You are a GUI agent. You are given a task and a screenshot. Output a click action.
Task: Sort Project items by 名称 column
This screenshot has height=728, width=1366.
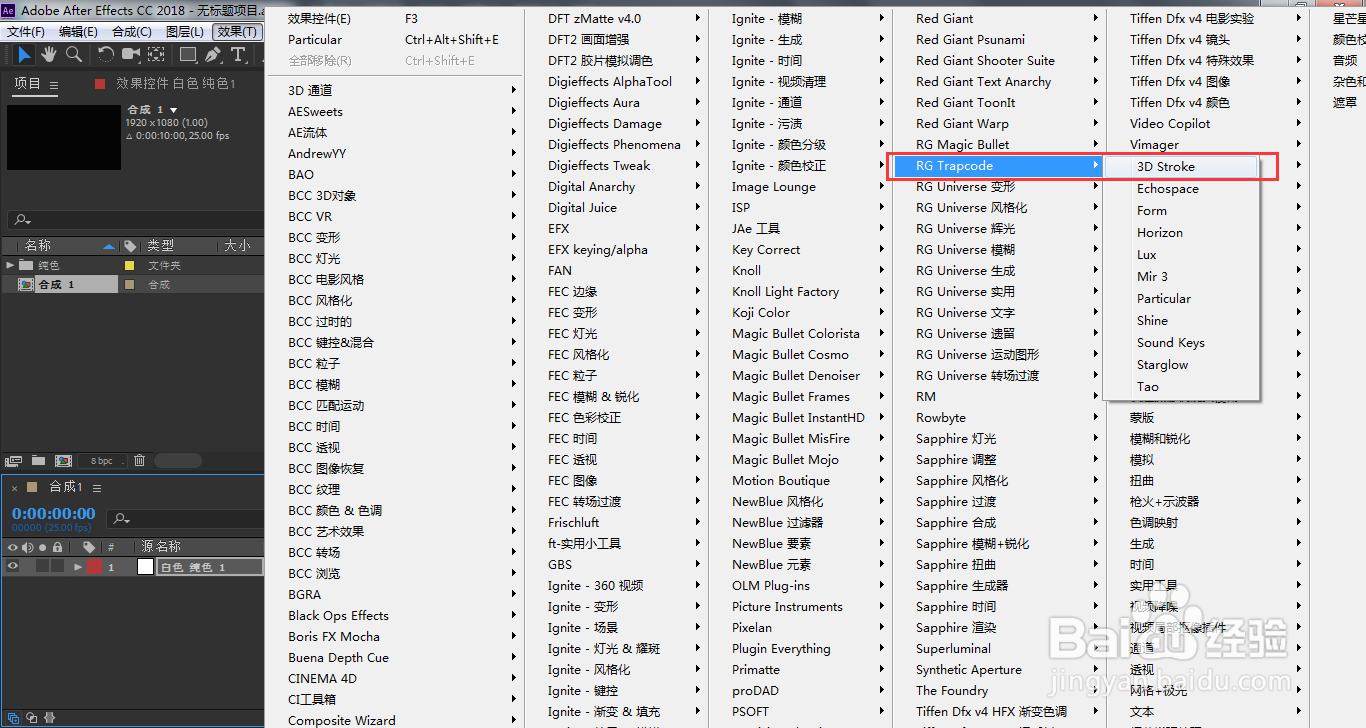tap(38, 246)
